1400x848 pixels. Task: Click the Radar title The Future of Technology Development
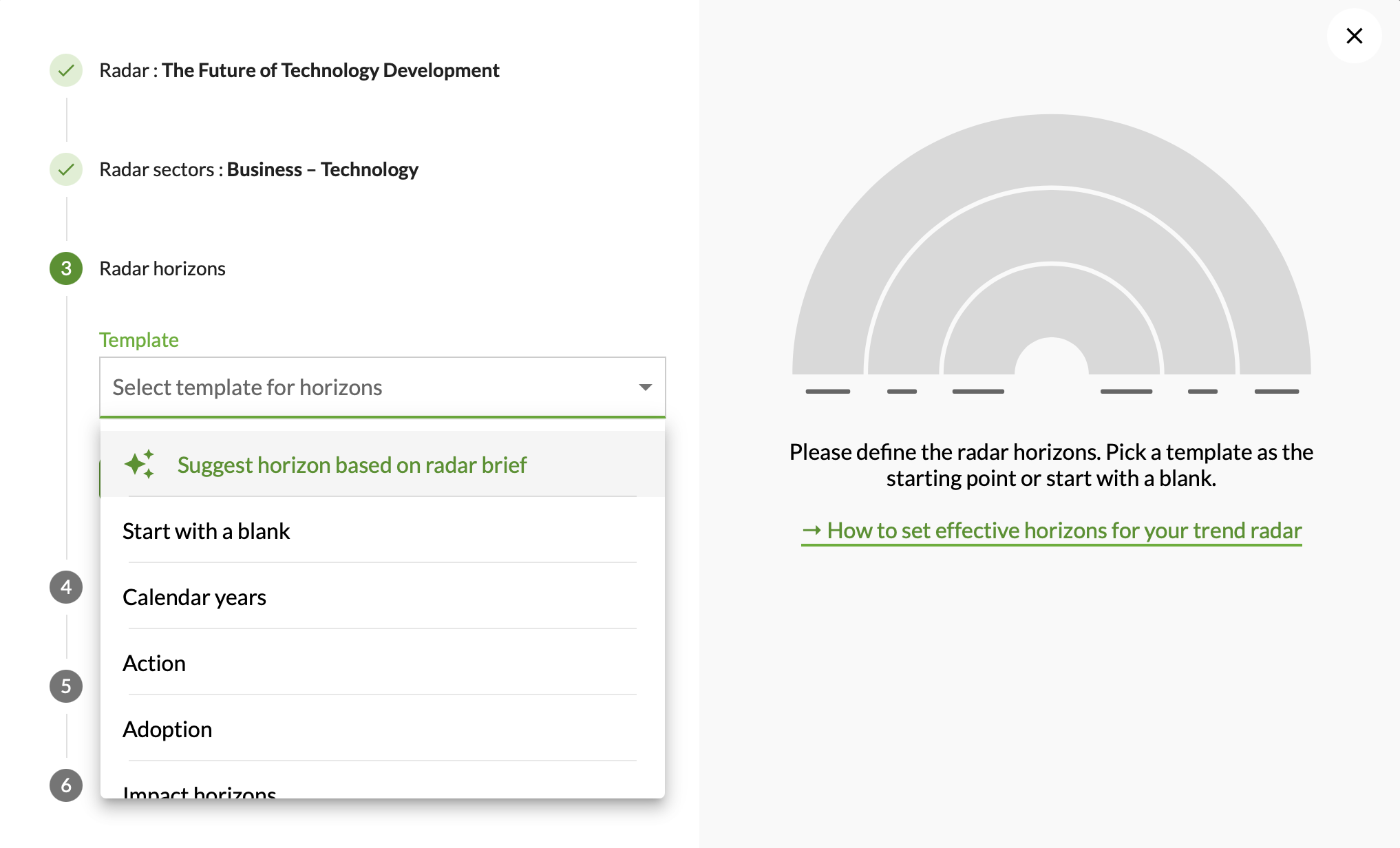click(x=299, y=70)
